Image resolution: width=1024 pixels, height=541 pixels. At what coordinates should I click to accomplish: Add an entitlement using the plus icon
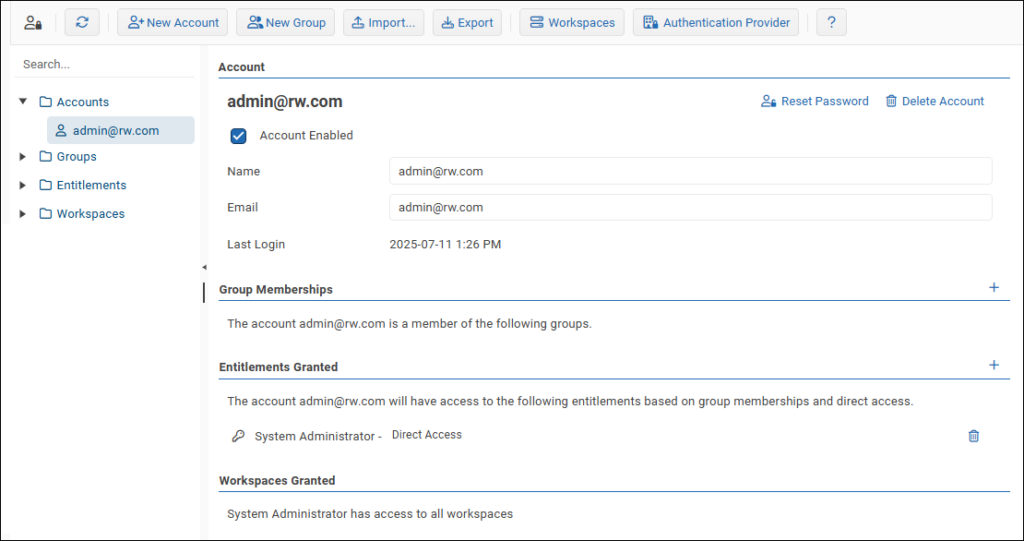[993, 366]
